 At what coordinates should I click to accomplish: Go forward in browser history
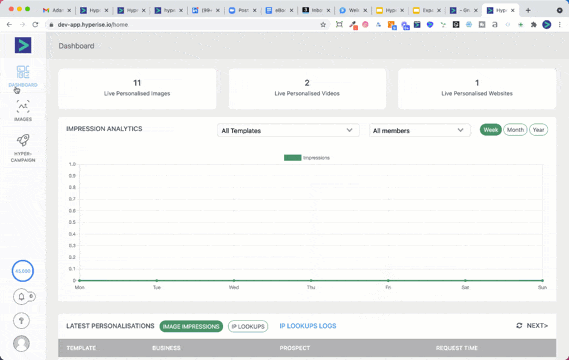tap(22, 24)
